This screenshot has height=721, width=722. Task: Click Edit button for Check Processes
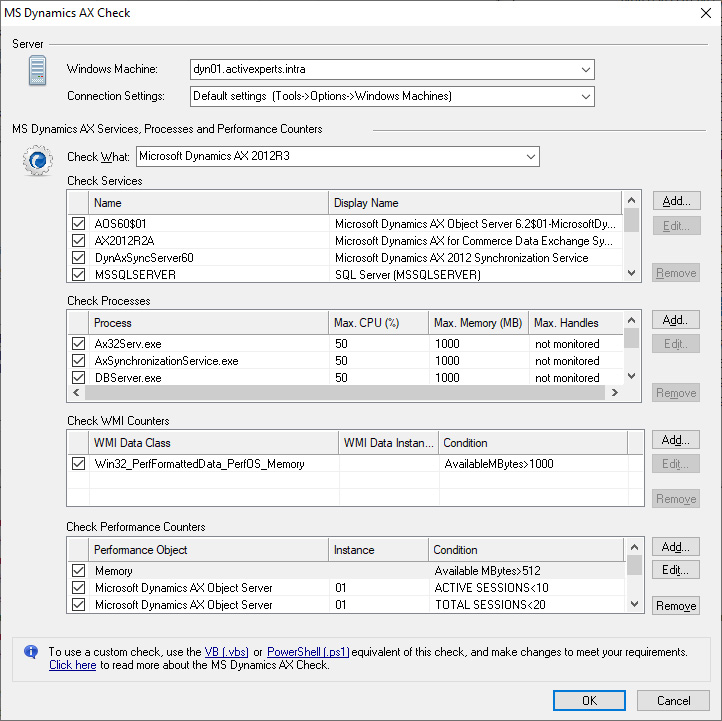pos(675,344)
